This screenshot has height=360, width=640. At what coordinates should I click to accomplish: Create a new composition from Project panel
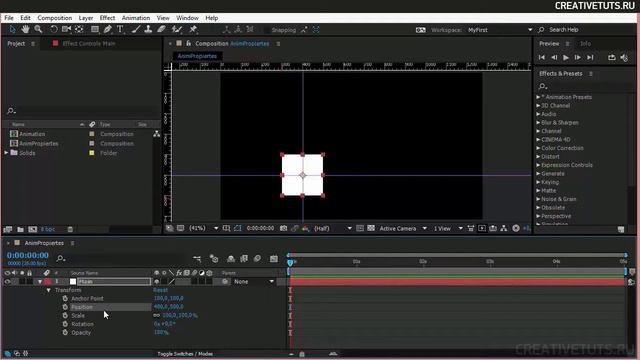click(33, 229)
